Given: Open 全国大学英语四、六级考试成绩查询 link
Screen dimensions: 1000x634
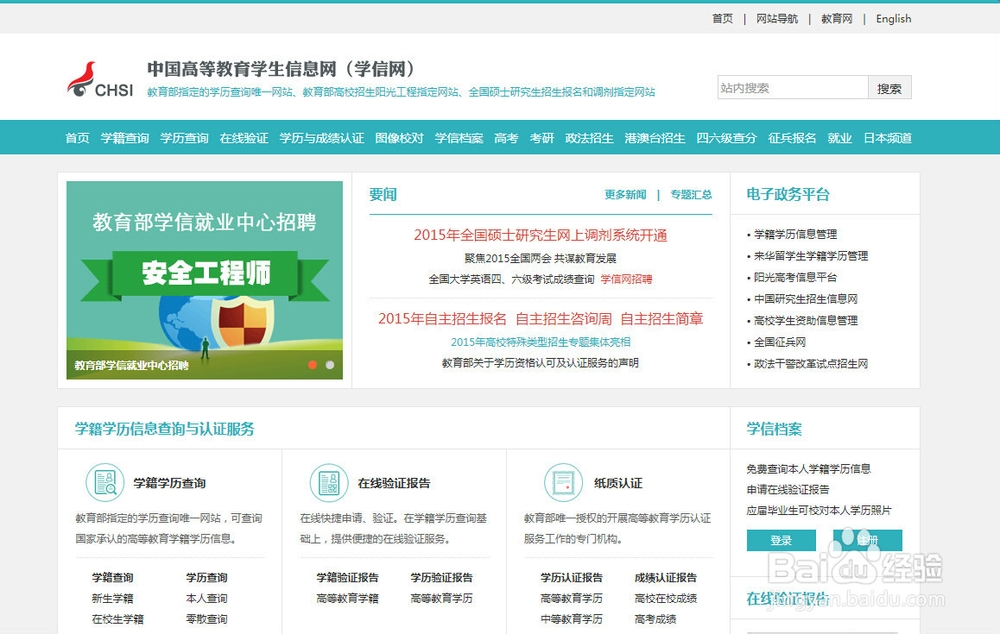Looking at the screenshot, I should point(511,279).
